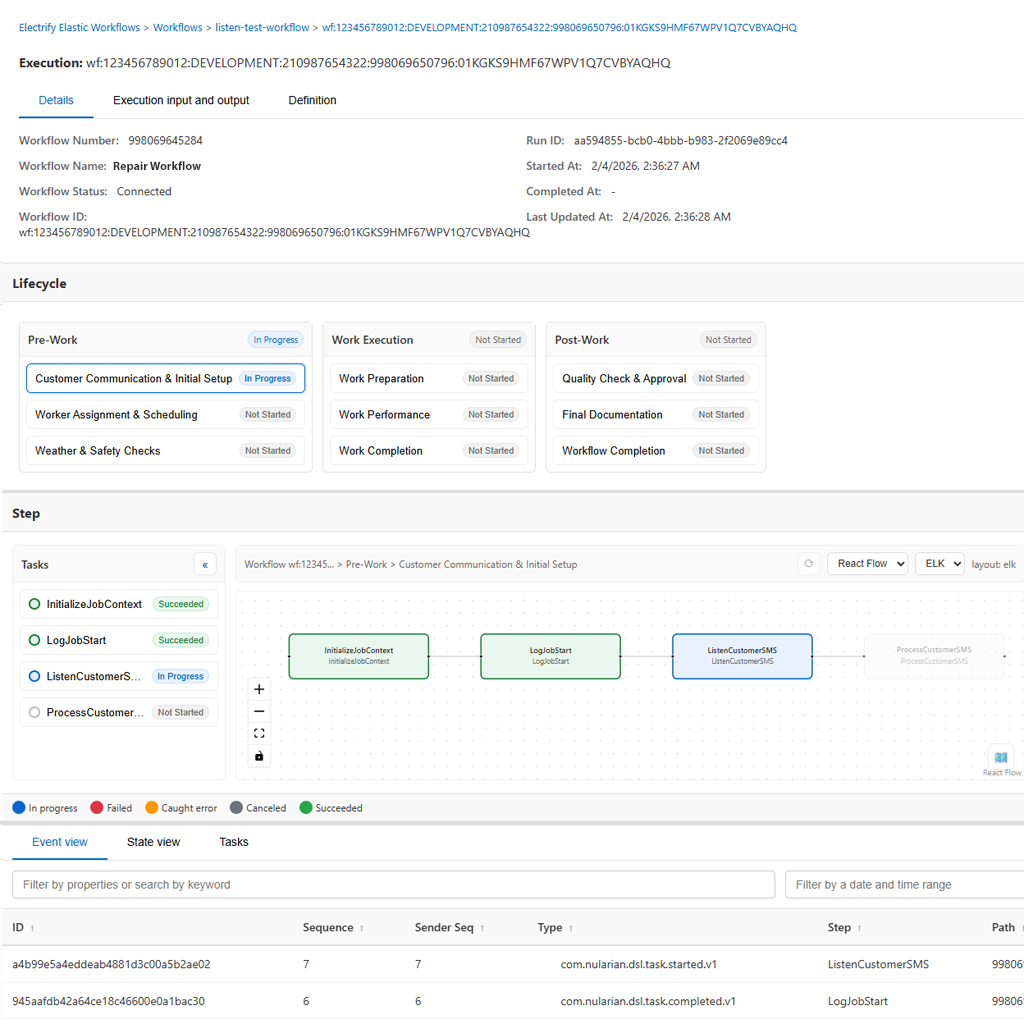1024x1024 pixels.
Task: Open the ELK layout dropdown
Action: point(939,563)
